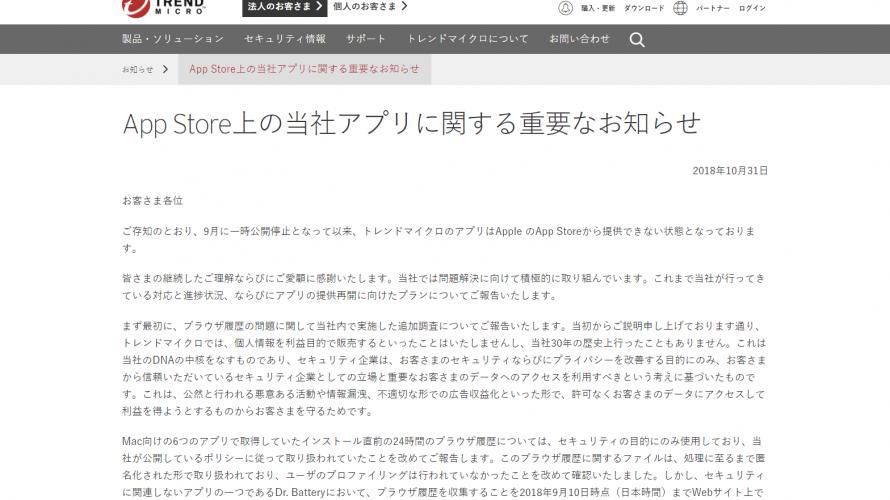Click the paragraph beginning 皆さまの継続した
Screen dimensions: 890x500
coord(443,287)
